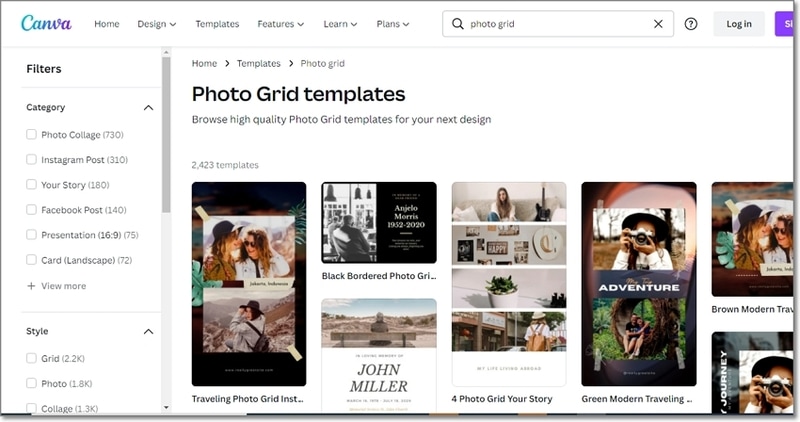Expand the Features dropdown menu
Viewport: 800px width, 422px height.
point(281,24)
